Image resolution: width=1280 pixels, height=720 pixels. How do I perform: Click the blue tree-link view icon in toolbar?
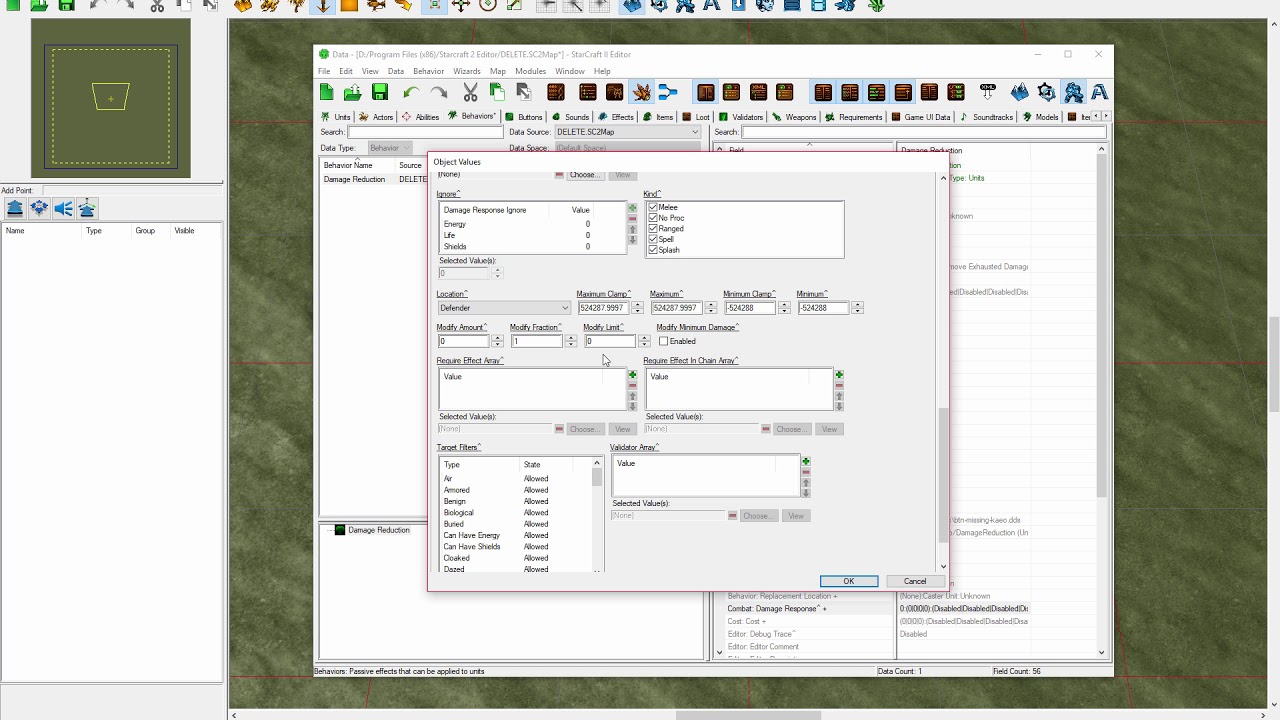pos(668,92)
